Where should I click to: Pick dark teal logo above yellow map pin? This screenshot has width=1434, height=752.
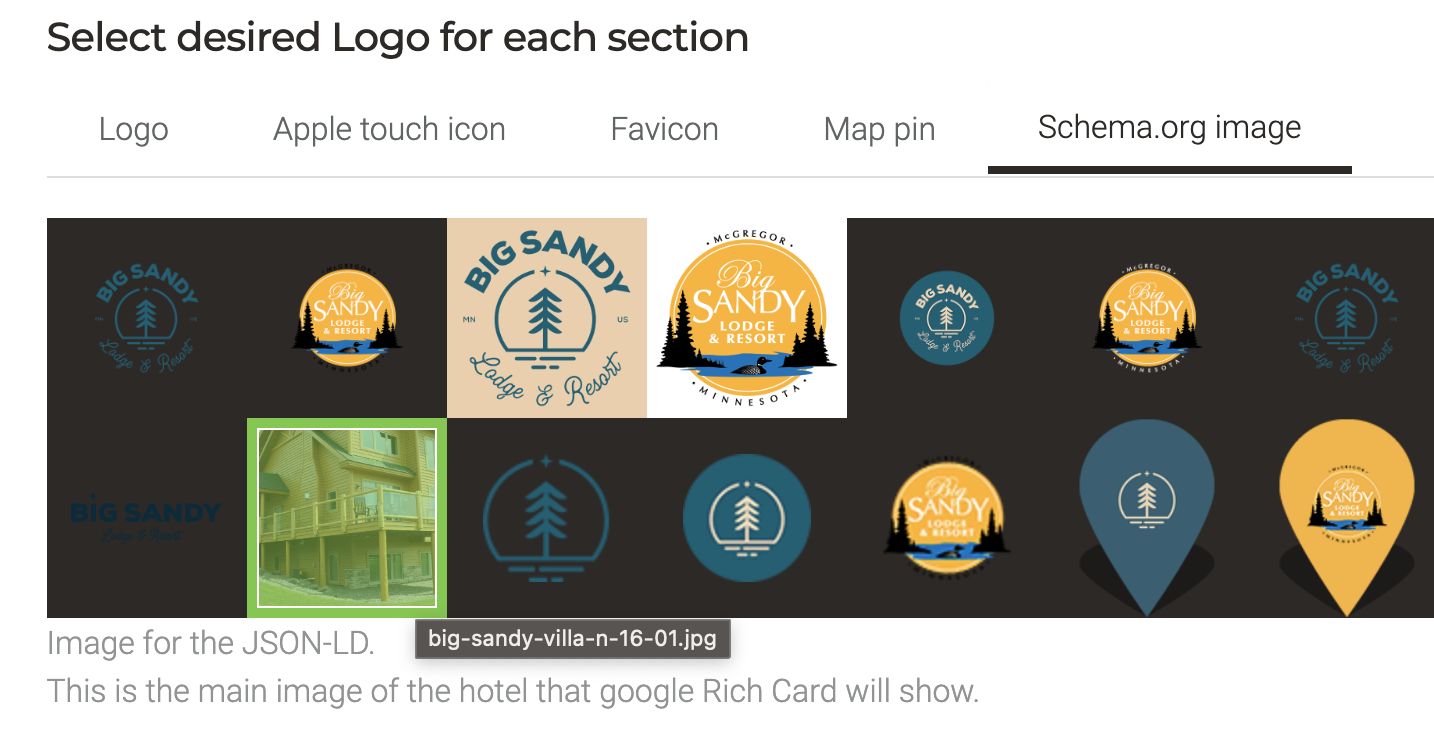pyautogui.click(x=1347, y=317)
